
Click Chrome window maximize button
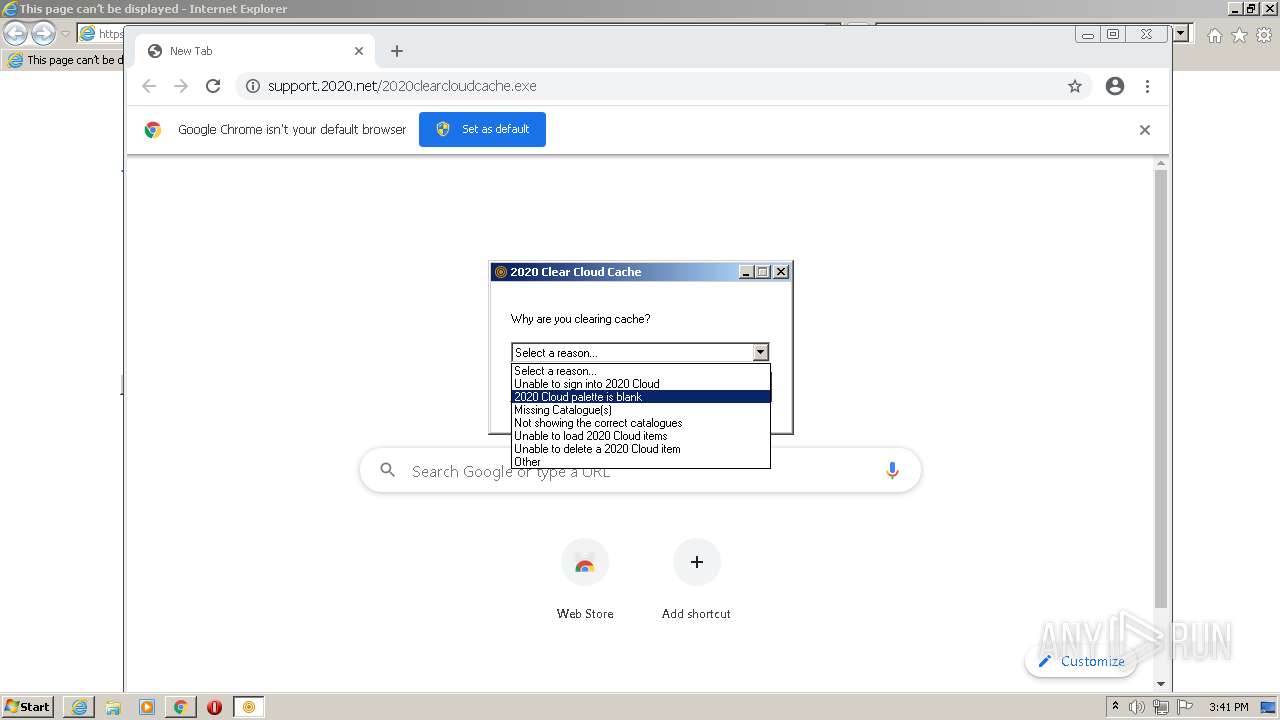point(1113,34)
